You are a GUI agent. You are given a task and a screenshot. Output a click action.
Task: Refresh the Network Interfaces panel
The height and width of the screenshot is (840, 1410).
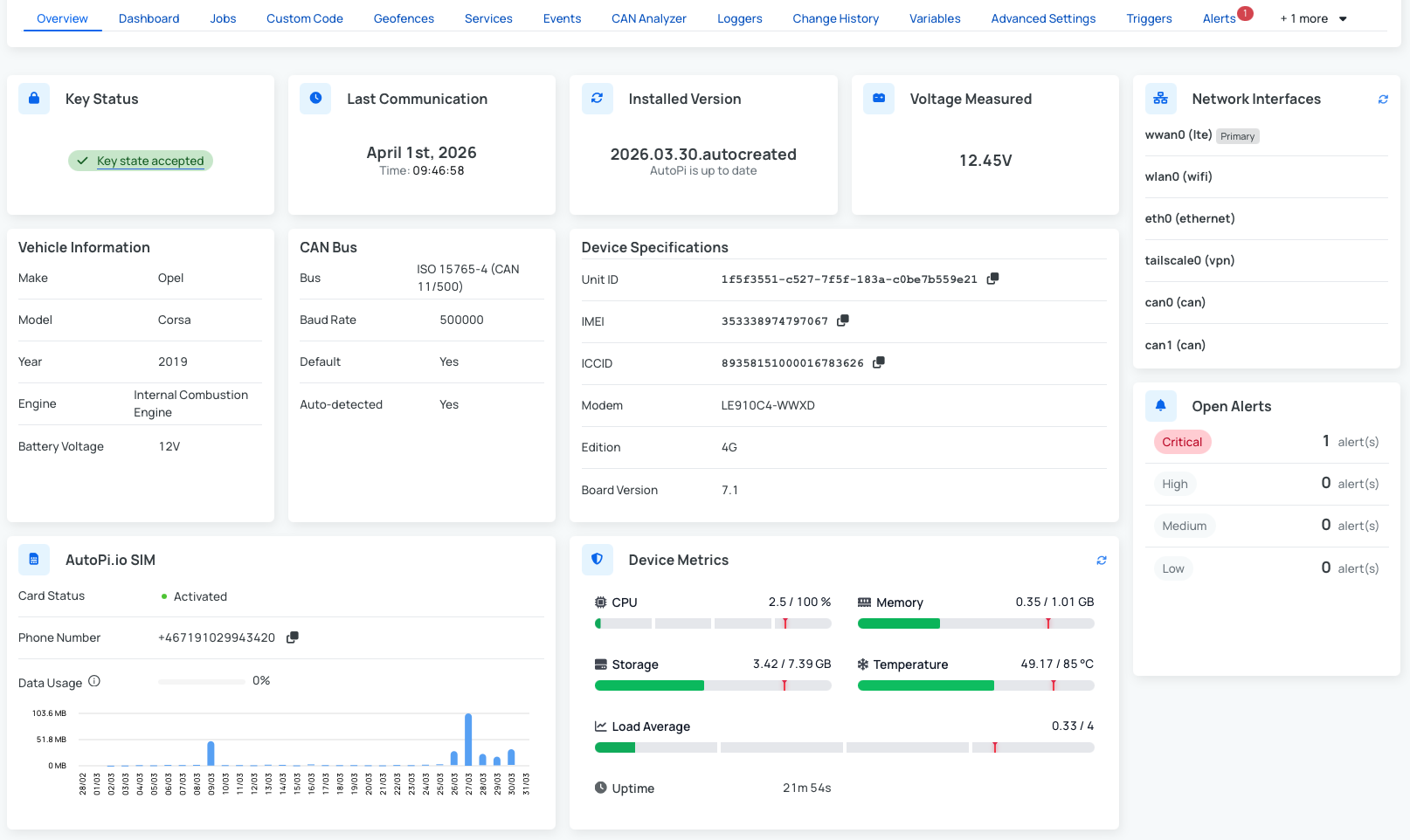coord(1383,100)
